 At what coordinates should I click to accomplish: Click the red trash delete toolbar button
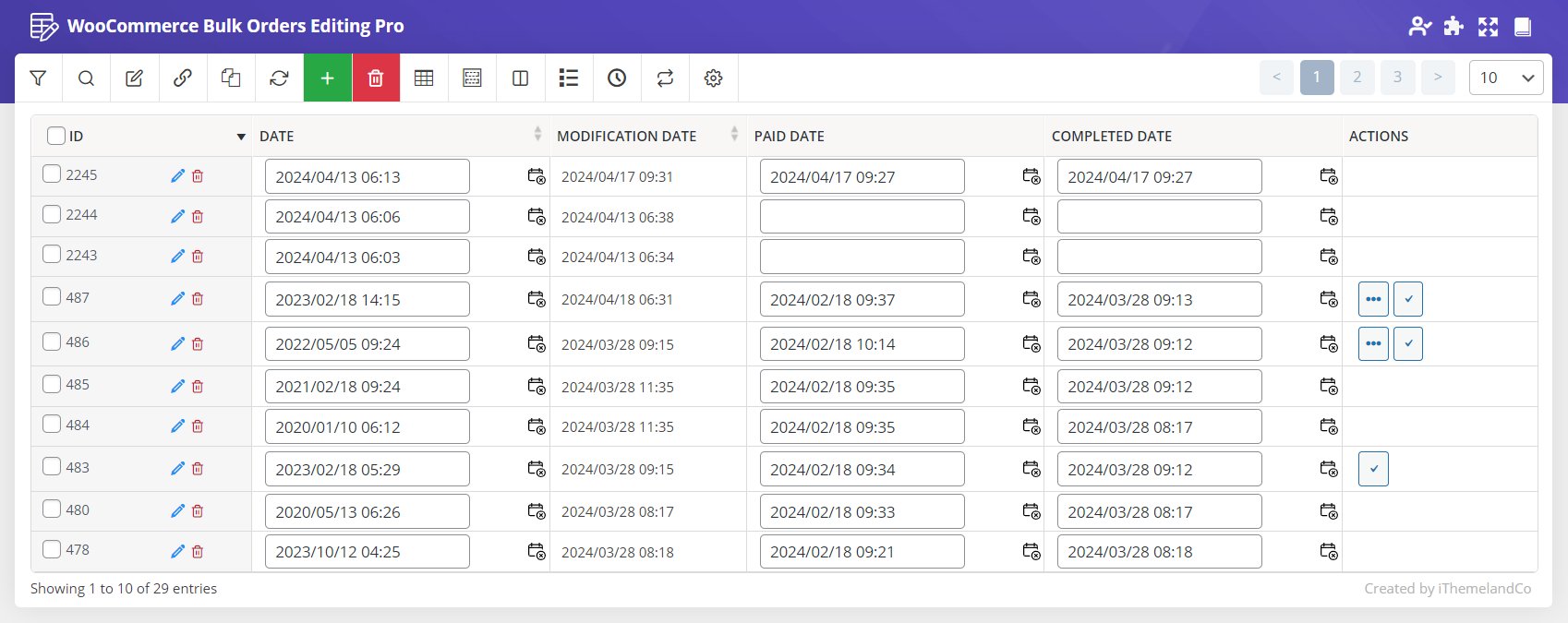tap(376, 78)
